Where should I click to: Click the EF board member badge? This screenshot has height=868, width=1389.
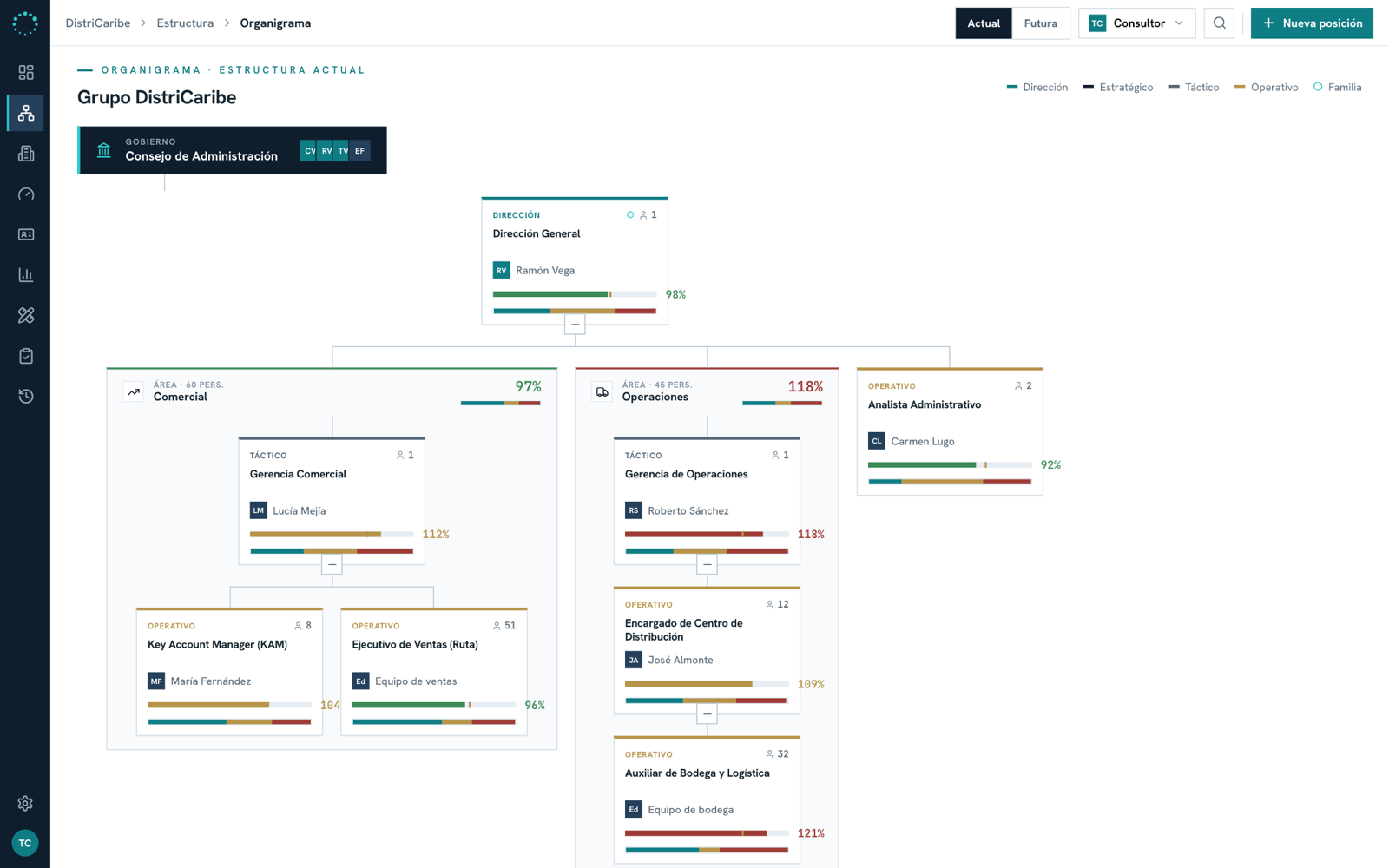pyautogui.click(x=359, y=151)
